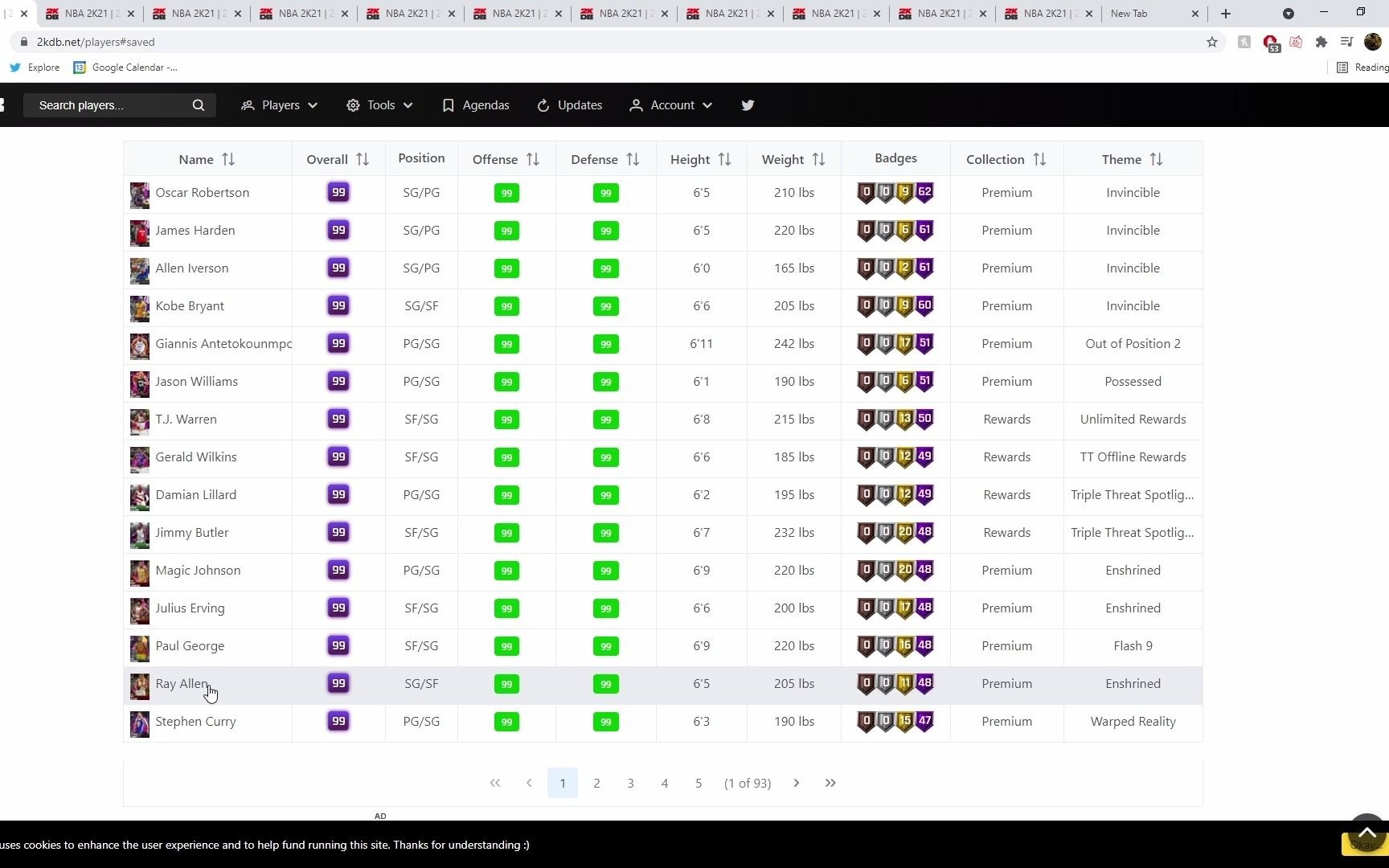Sort table by Theme
The width and height of the screenshot is (1389, 868).
point(1157,159)
